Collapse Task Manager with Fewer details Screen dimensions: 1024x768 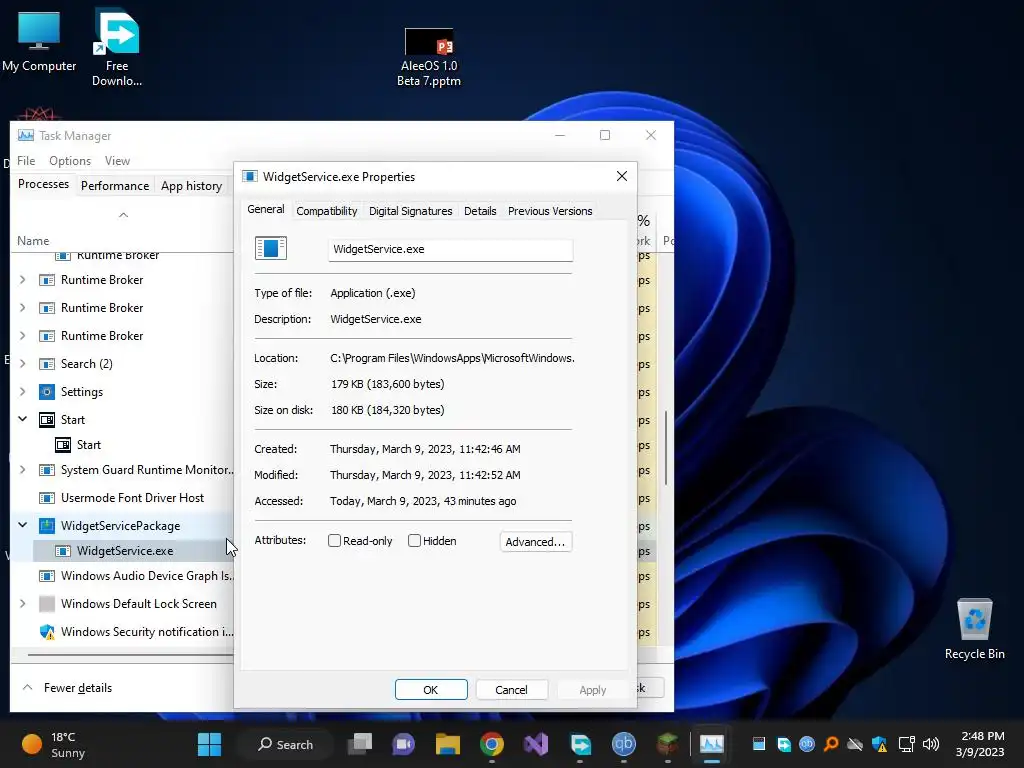[68, 688]
